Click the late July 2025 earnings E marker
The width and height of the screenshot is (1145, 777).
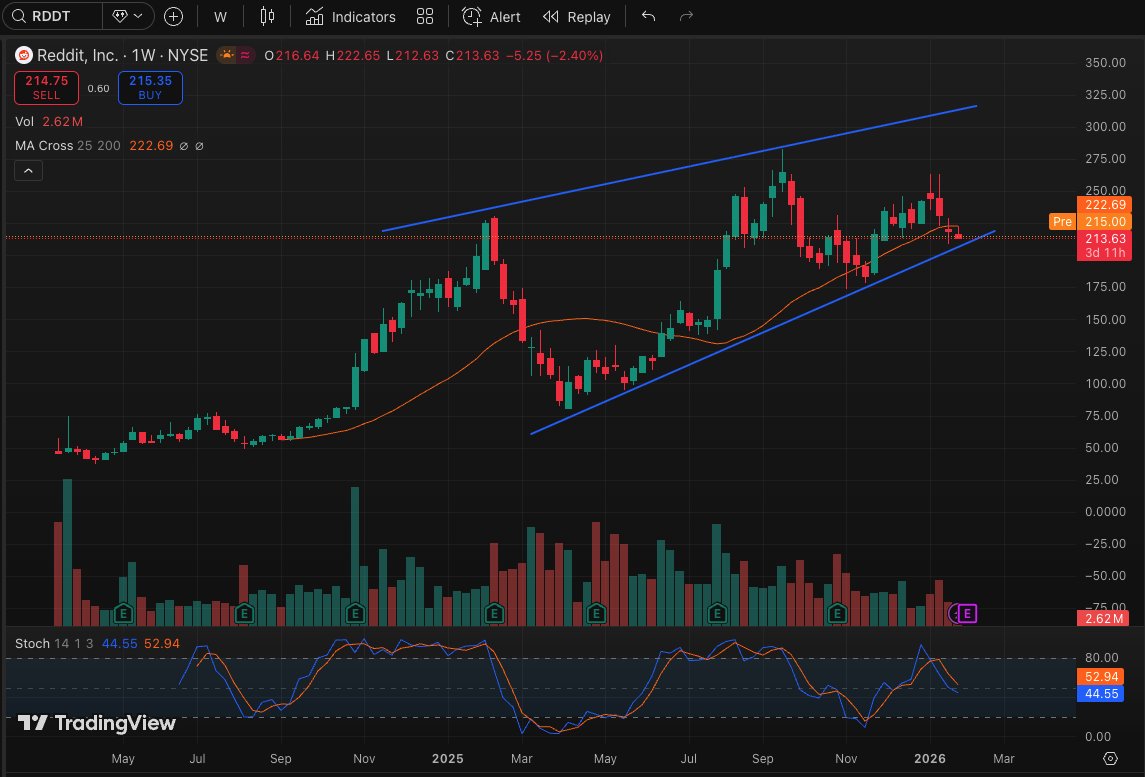717,613
